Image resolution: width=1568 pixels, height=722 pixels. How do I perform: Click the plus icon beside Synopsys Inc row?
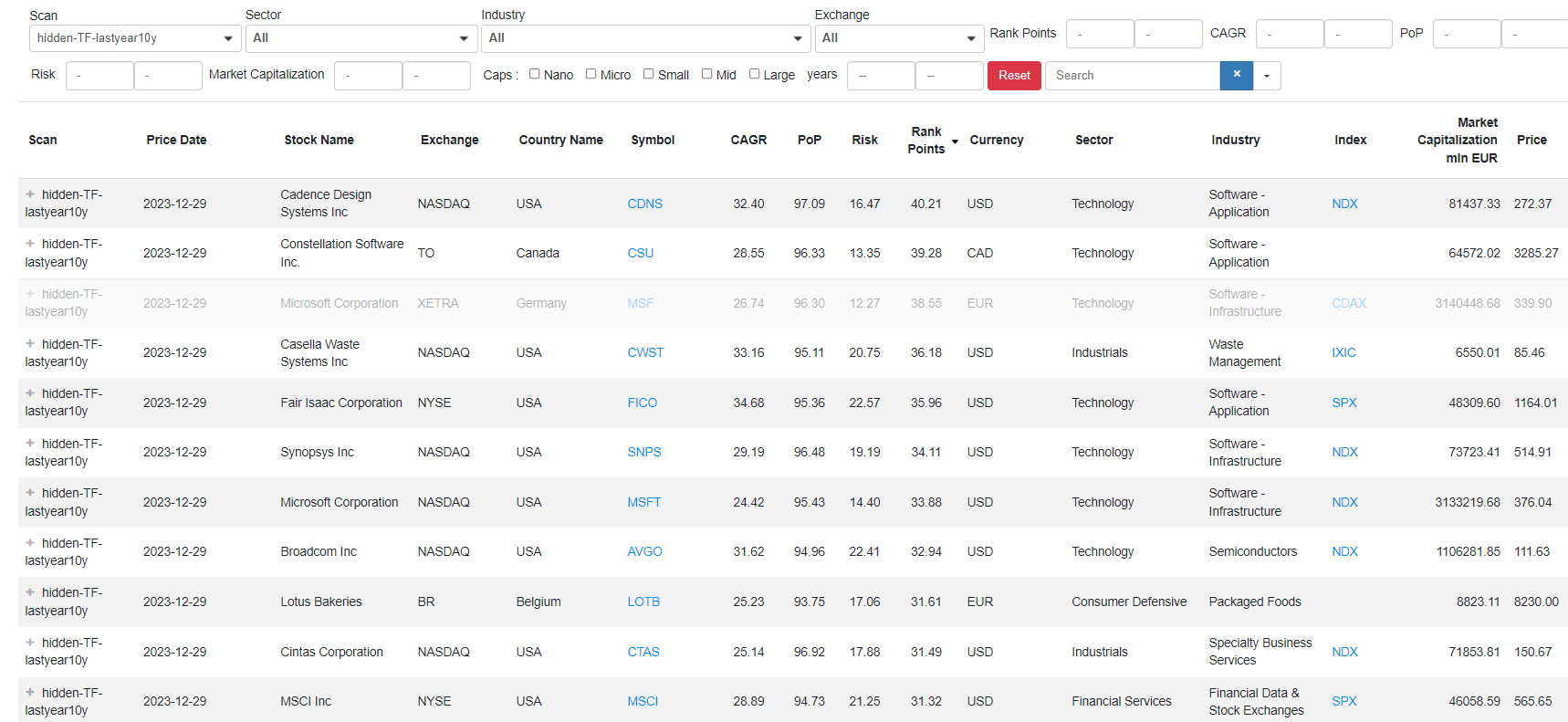[30, 444]
